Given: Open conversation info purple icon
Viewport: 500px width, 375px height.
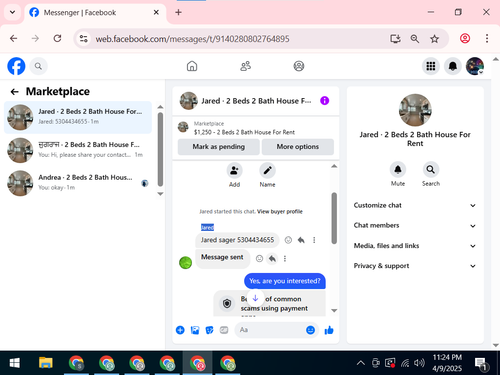Looking at the screenshot, I should coord(325,101).
